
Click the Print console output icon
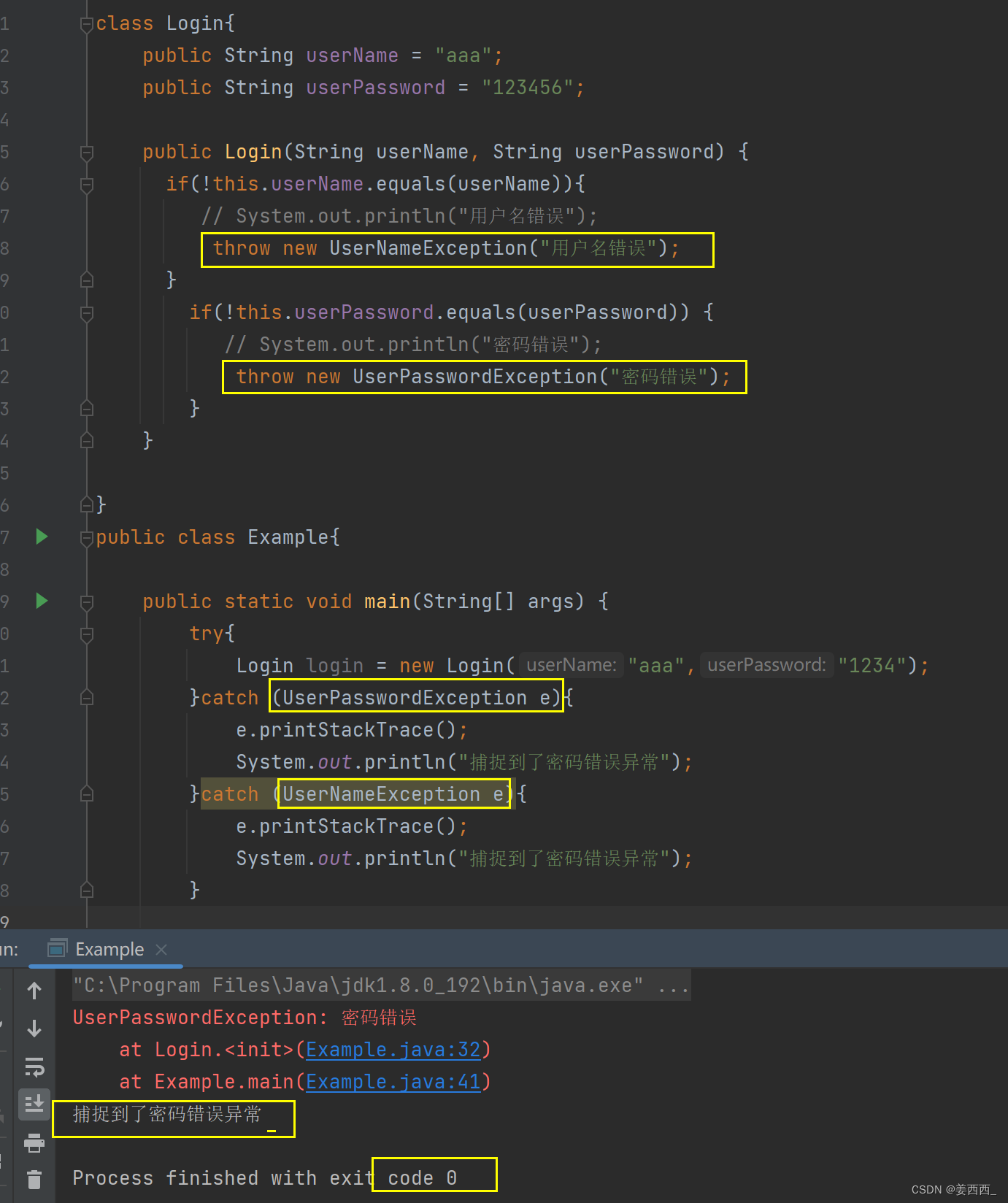34,1142
